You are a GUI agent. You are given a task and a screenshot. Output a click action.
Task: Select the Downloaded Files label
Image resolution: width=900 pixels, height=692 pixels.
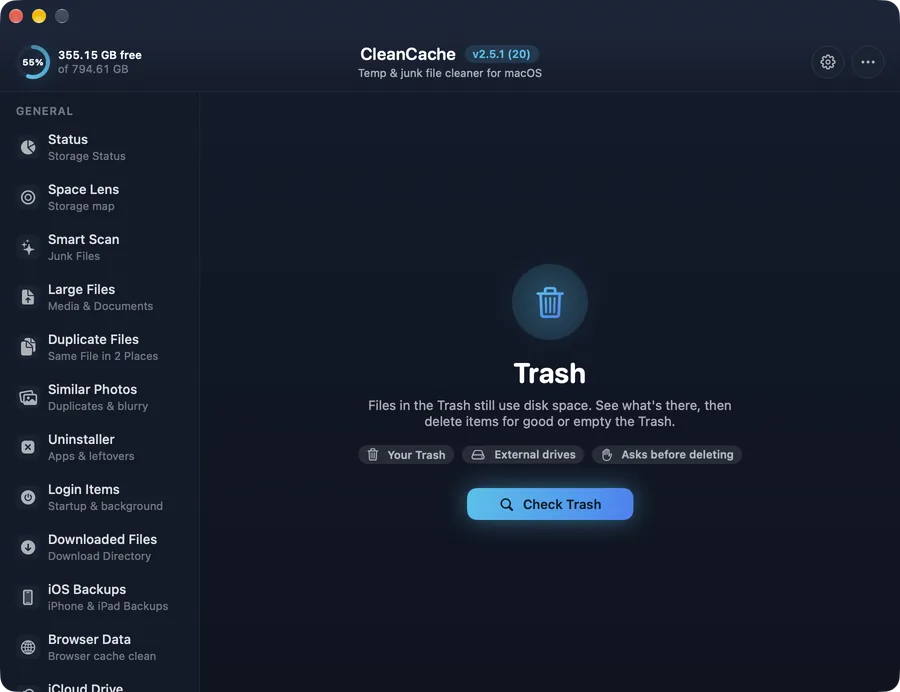[x=102, y=539]
